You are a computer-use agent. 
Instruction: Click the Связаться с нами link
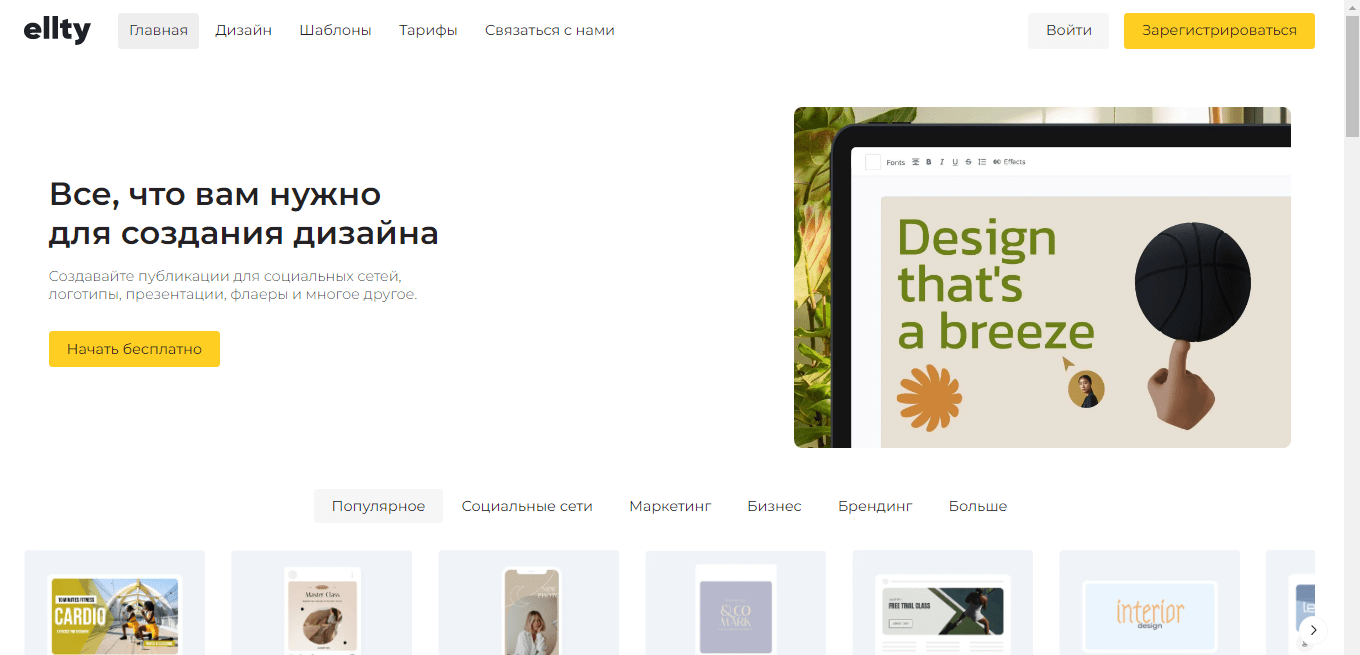coord(549,31)
